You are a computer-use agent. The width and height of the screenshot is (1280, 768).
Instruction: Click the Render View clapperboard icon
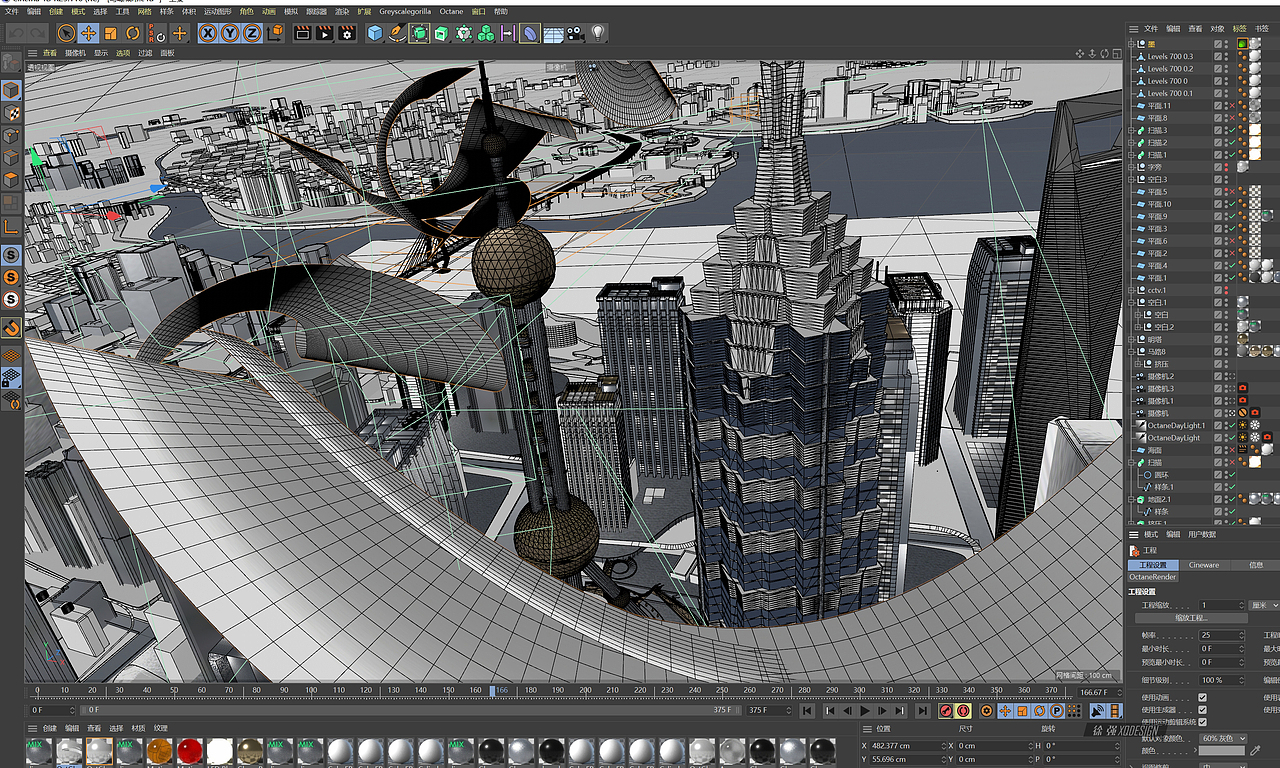[x=303, y=33]
